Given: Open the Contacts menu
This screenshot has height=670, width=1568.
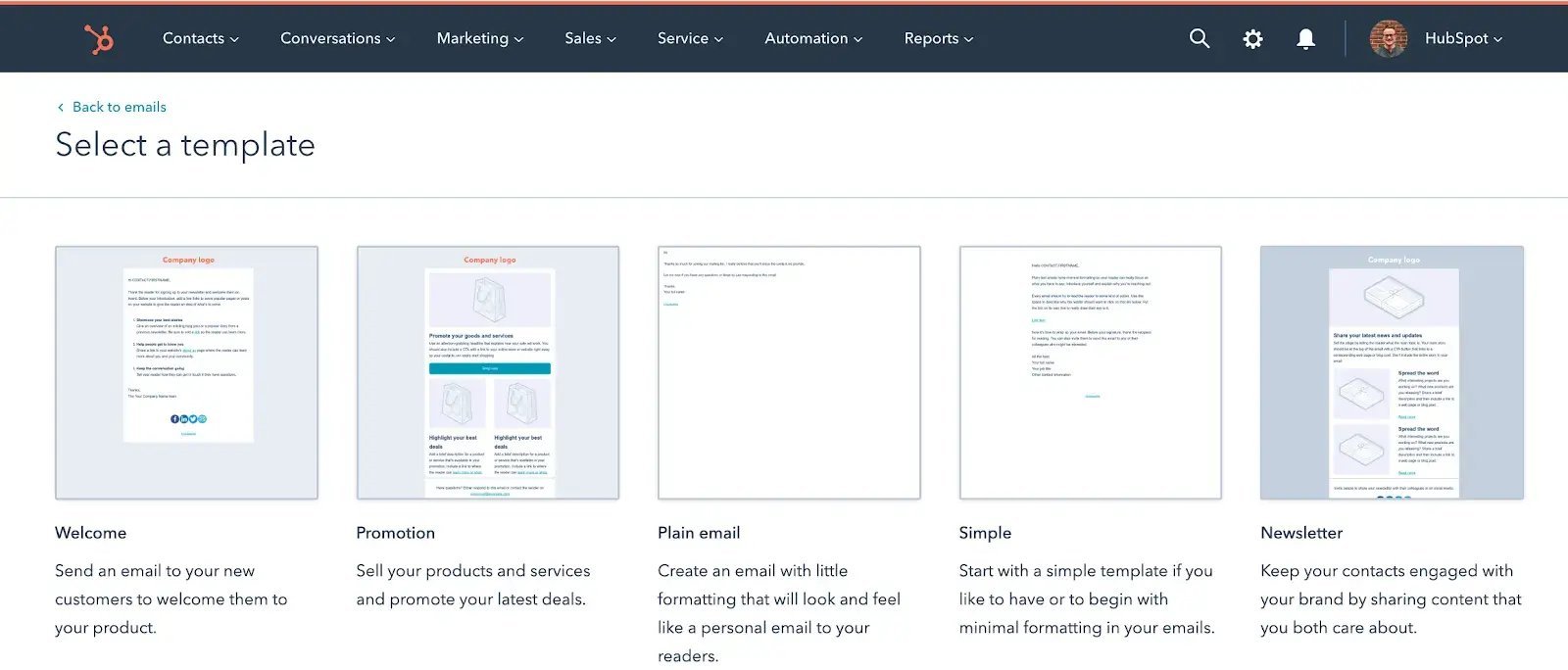Looking at the screenshot, I should pos(201,38).
